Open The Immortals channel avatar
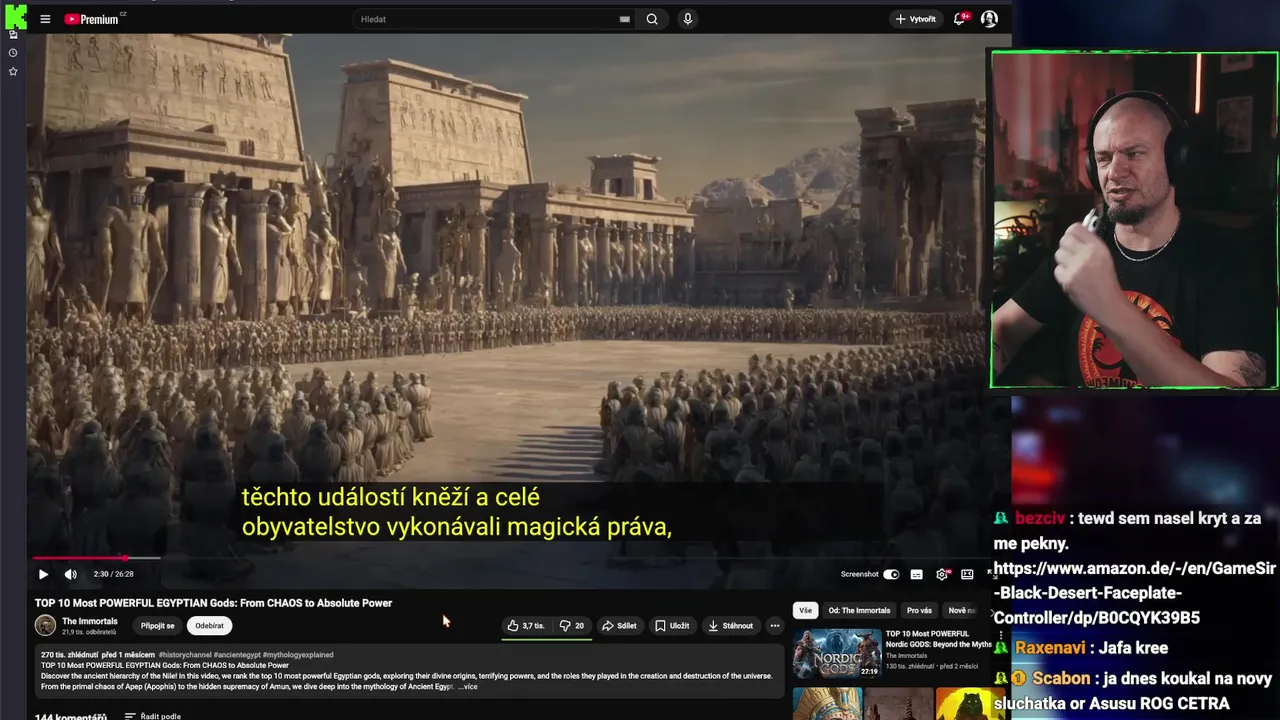Viewport: 1280px width, 720px height. pyautogui.click(x=45, y=626)
